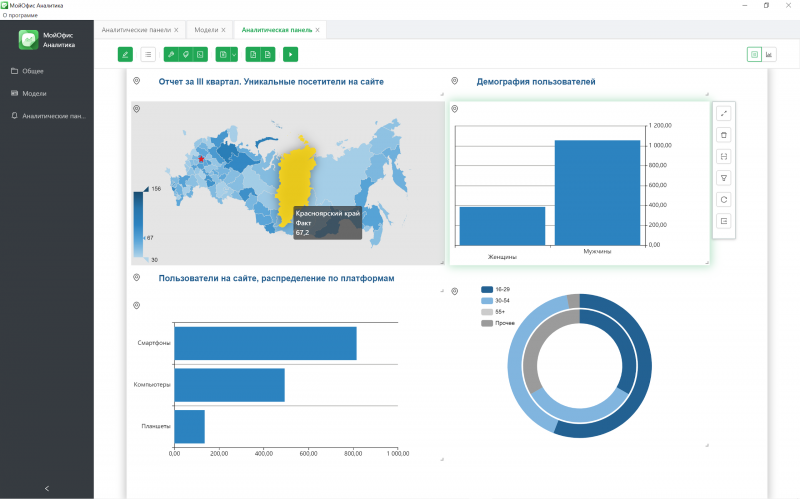Click the 16-29 legend color swatch
Image resolution: width=800 pixels, height=499 pixels.
[487, 289]
